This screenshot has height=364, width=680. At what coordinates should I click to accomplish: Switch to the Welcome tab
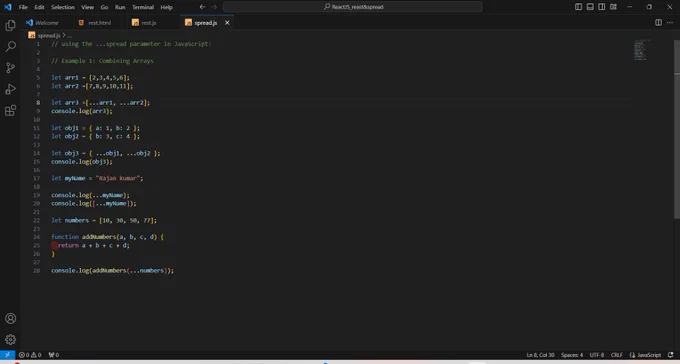(45, 23)
